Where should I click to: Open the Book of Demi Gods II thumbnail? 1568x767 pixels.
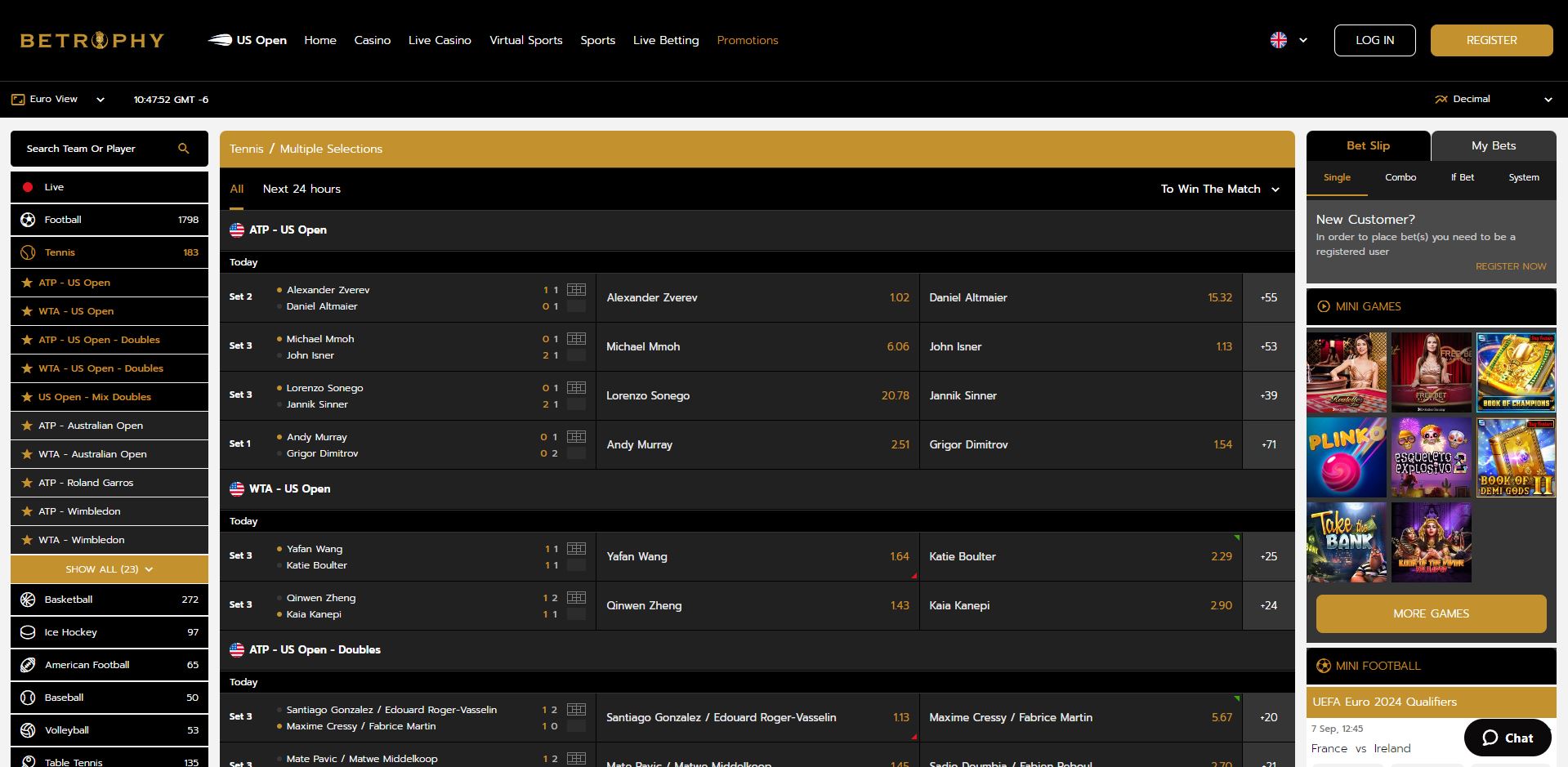[1516, 457]
